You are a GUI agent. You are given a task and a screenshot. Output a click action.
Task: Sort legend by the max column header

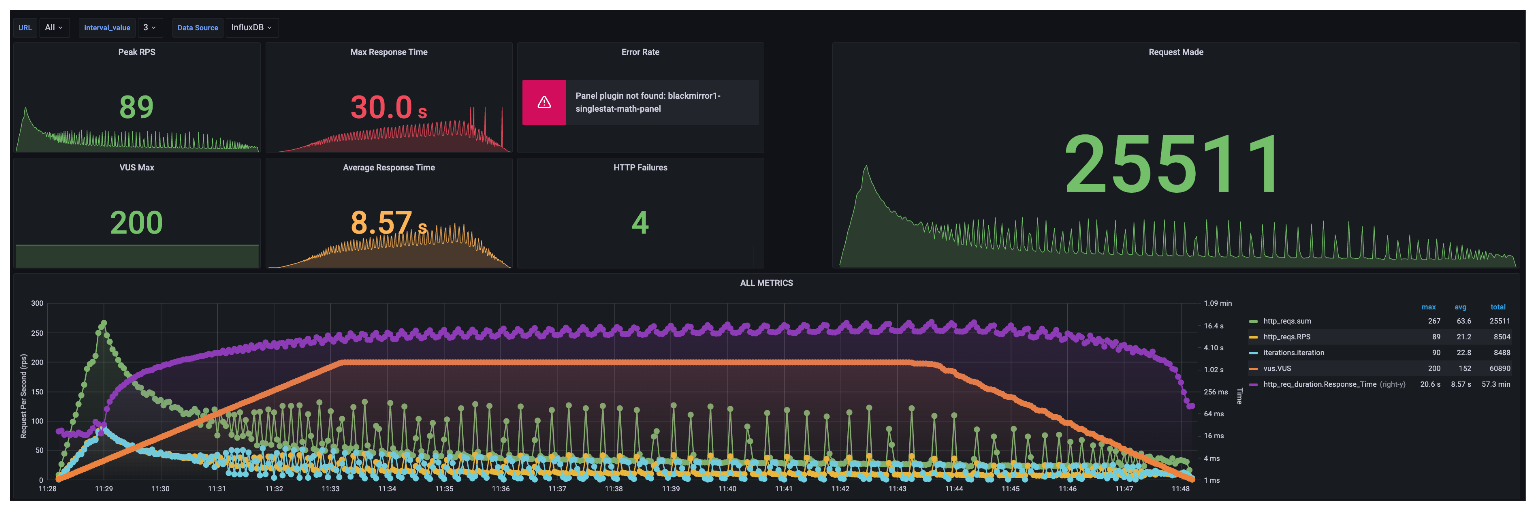pyautogui.click(x=1428, y=306)
